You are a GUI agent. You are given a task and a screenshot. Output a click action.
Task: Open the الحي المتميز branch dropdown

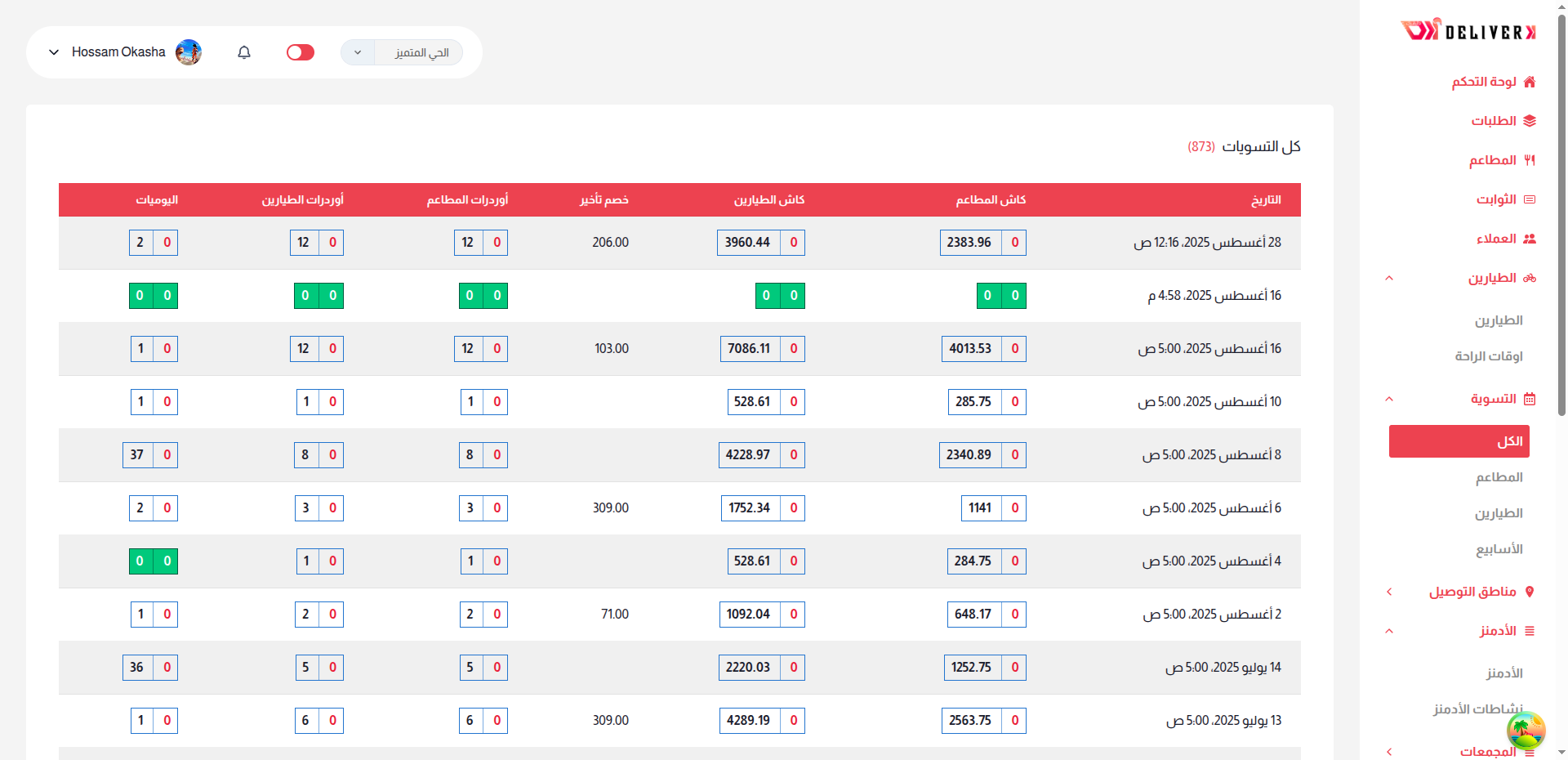point(402,52)
